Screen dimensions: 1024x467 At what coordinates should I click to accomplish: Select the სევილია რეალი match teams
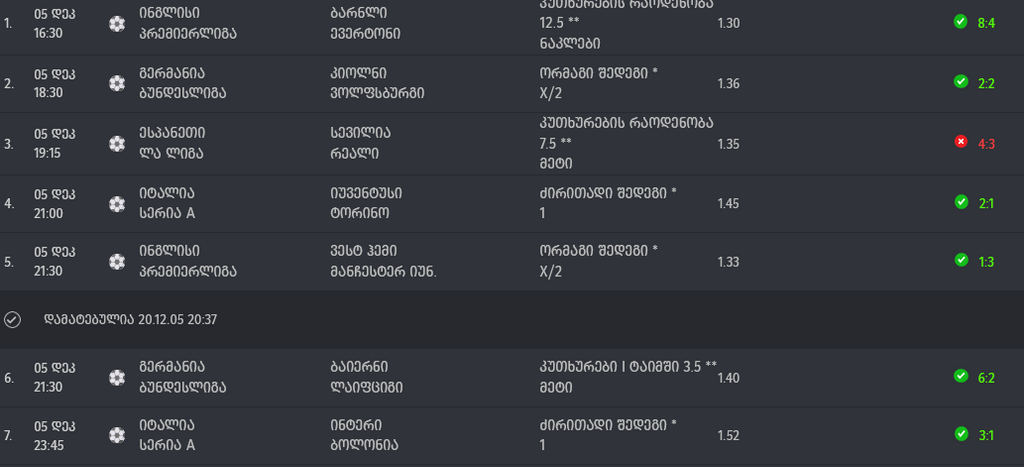[361, 143]
